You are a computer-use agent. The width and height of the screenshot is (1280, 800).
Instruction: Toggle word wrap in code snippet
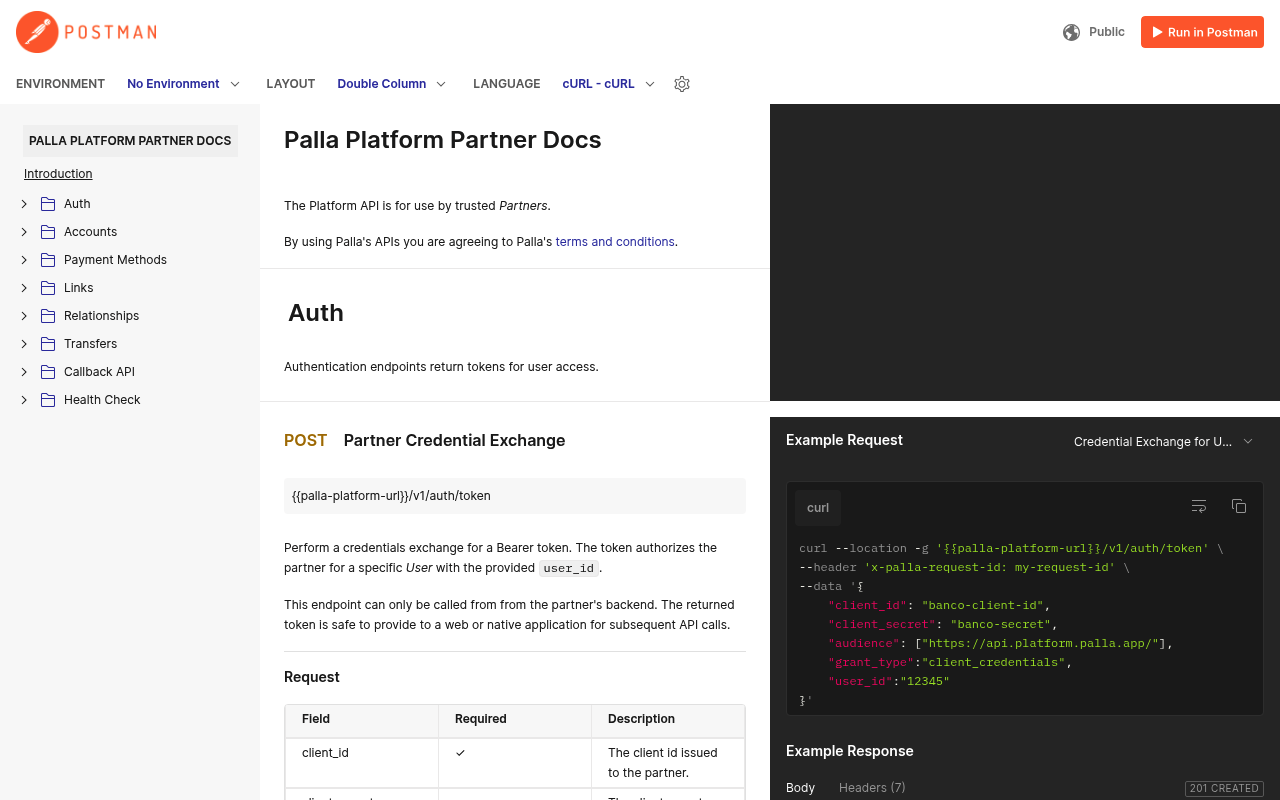[1199, 506]
